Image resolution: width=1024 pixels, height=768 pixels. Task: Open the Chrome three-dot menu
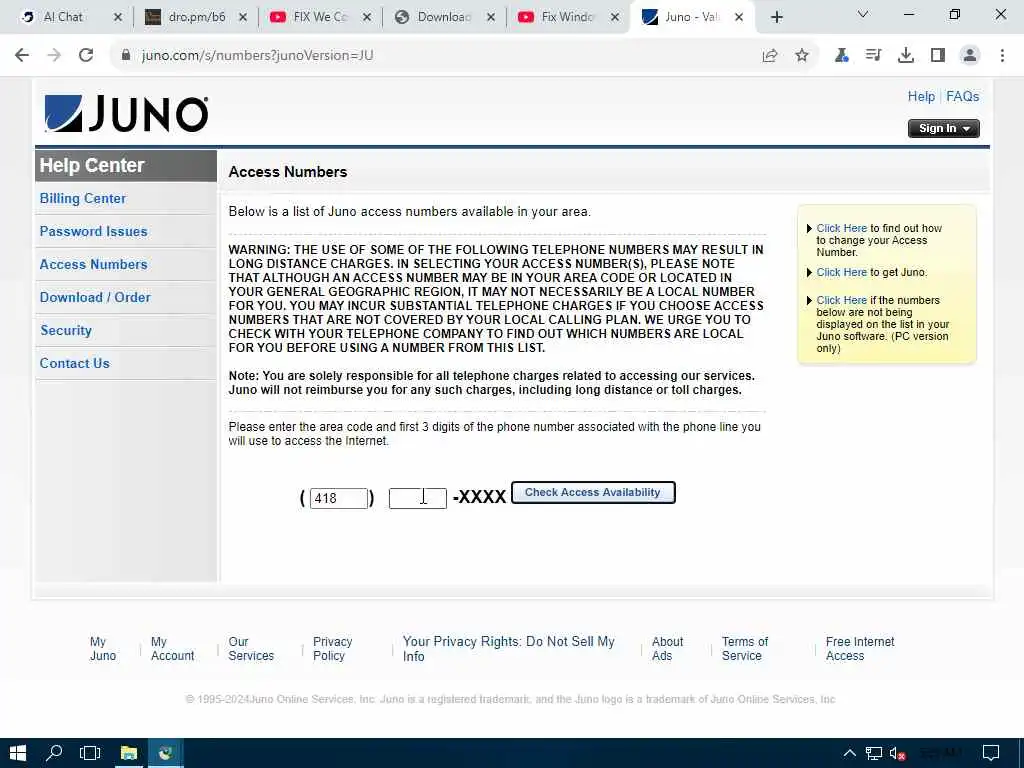coord(1002,56)
